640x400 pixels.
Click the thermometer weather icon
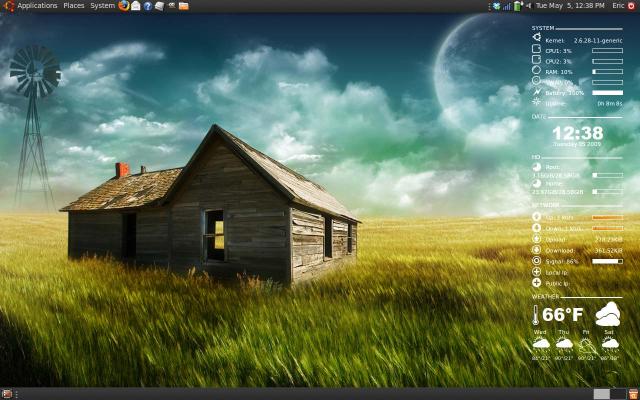coord(536,315)
